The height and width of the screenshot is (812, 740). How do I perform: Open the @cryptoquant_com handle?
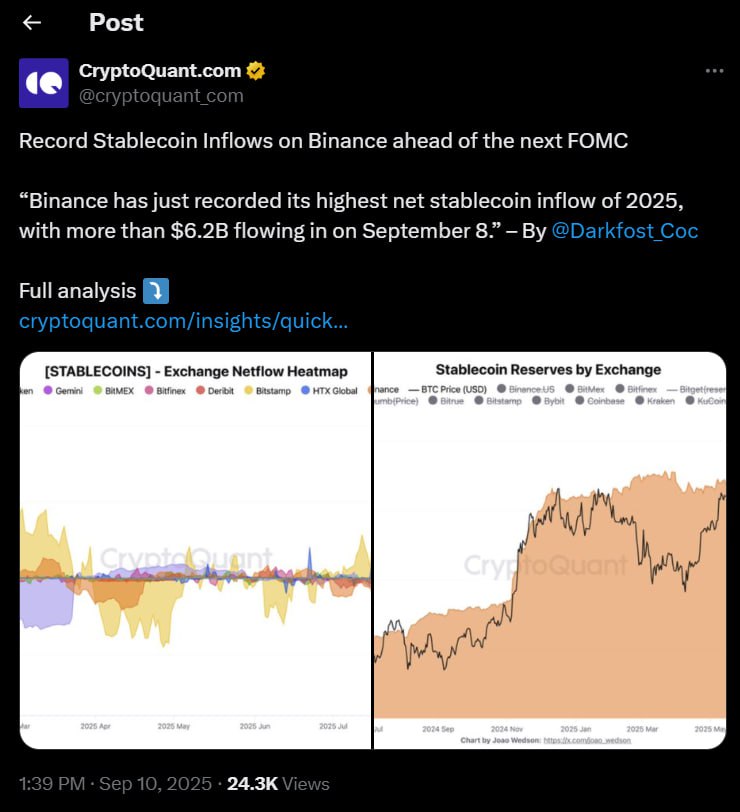point(161,96)
